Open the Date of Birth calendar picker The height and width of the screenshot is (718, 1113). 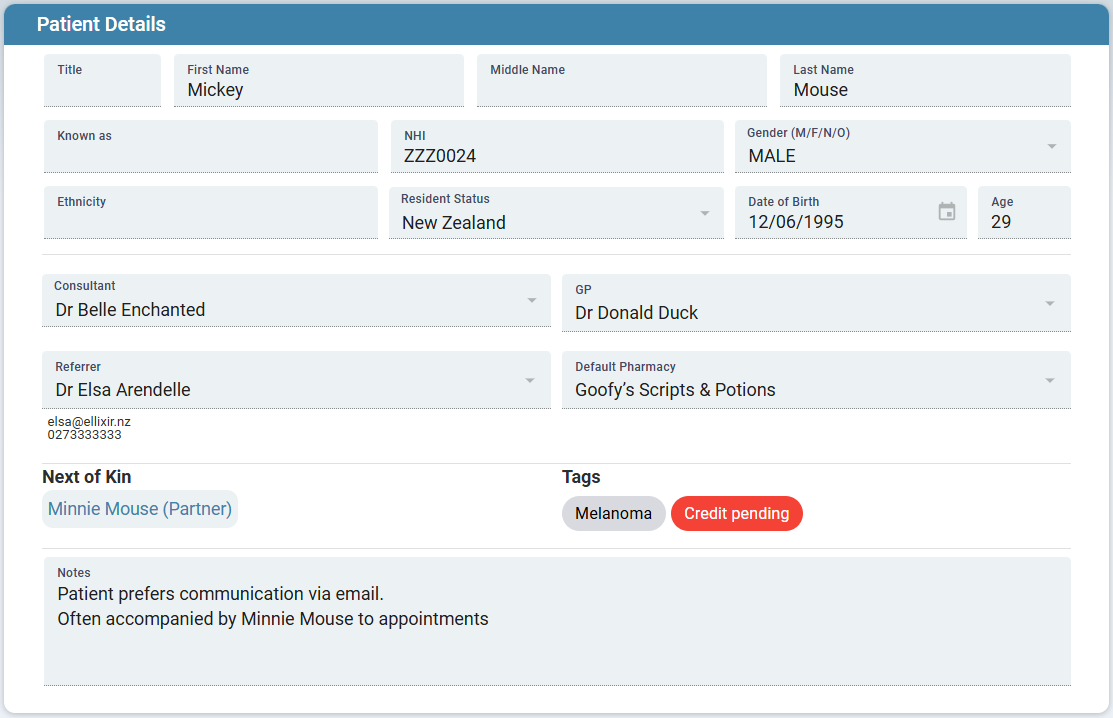[947, 212]
